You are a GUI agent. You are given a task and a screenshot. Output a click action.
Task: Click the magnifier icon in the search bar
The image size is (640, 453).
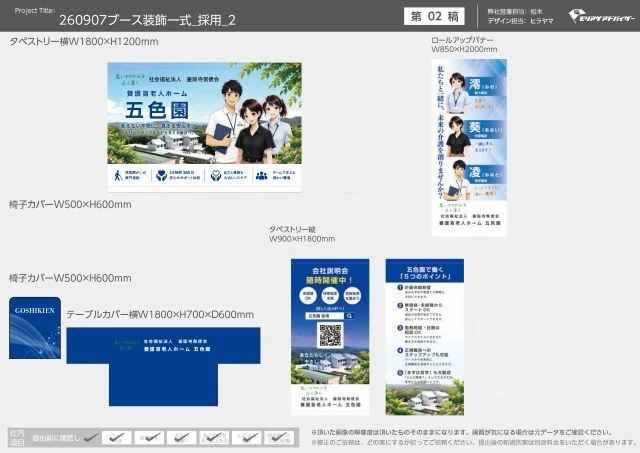click(x=349, y=316)
